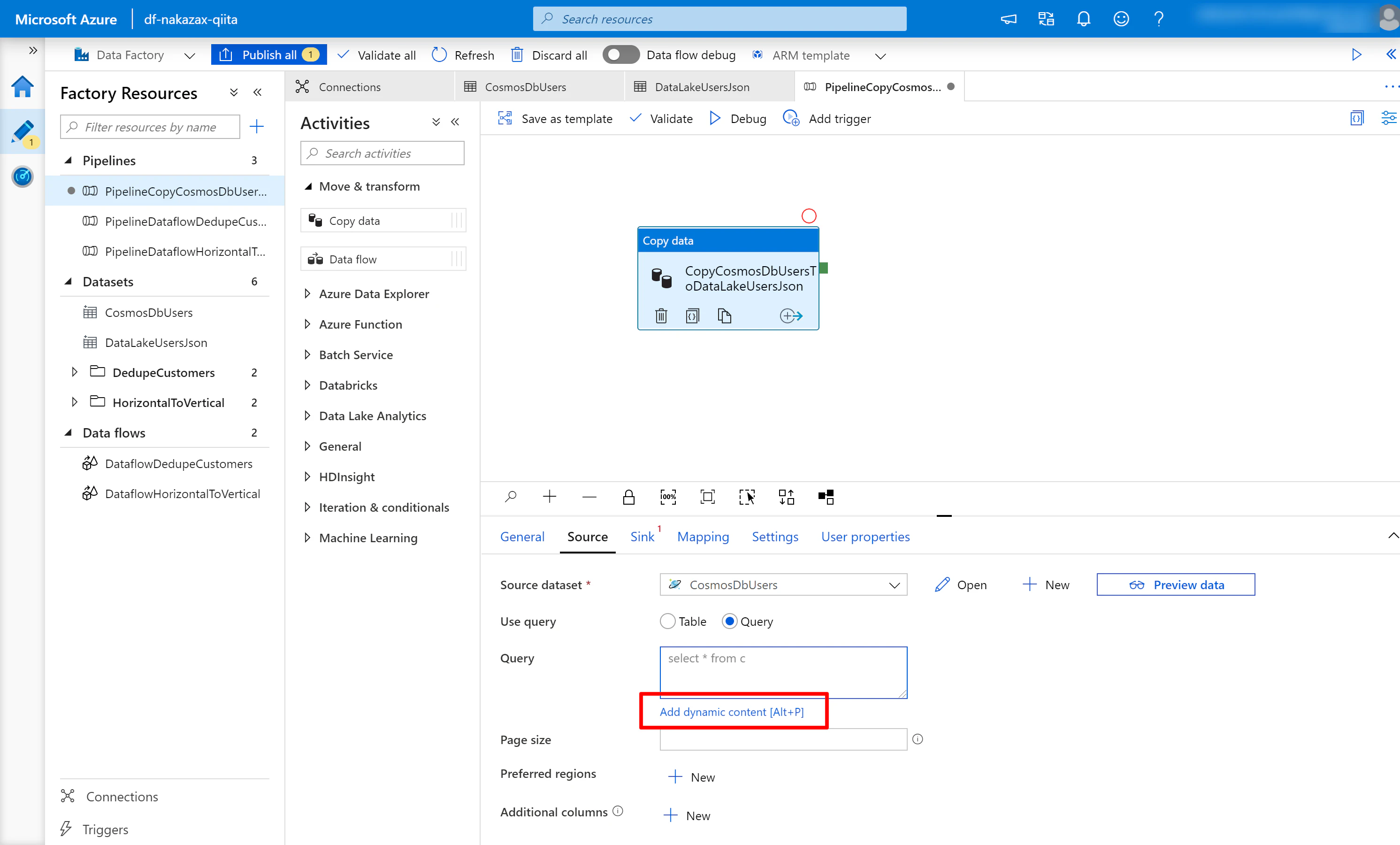Screen dimensions: 1400x845
Task: Open the Monitor gauge icon in sidebar
Action: click(22, 177)
